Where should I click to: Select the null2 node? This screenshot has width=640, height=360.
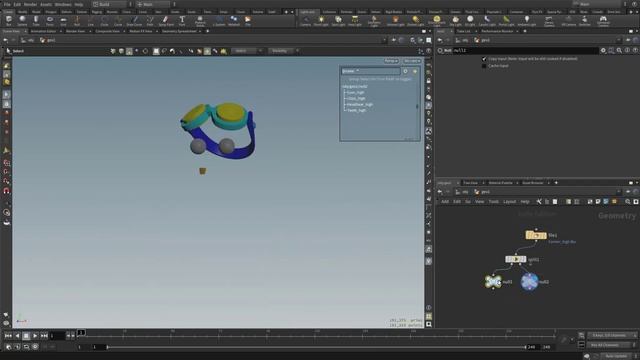(x=529, y=282)
